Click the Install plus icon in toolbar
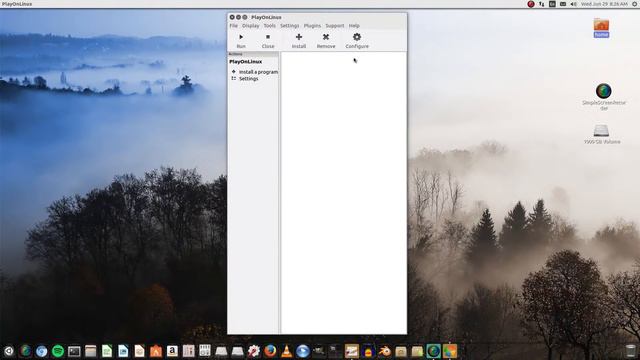This screenshot has width=640, height=360. pos(299,37)
